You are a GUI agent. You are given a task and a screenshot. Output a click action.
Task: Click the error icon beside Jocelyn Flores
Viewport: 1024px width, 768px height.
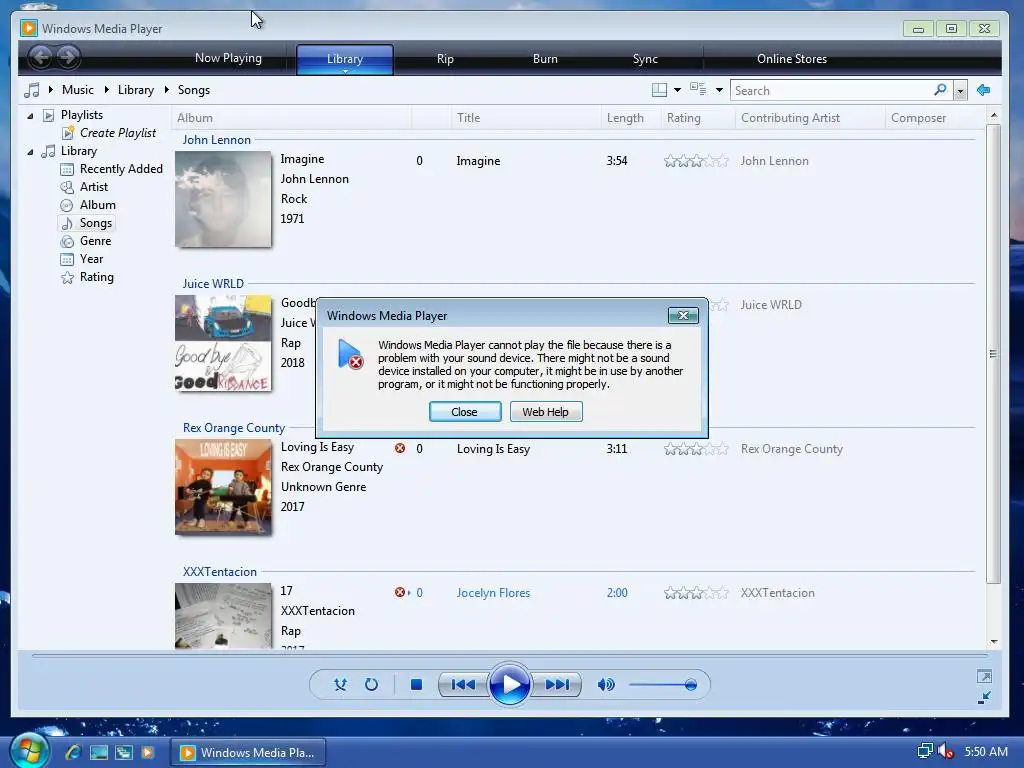tap(400, 592)
